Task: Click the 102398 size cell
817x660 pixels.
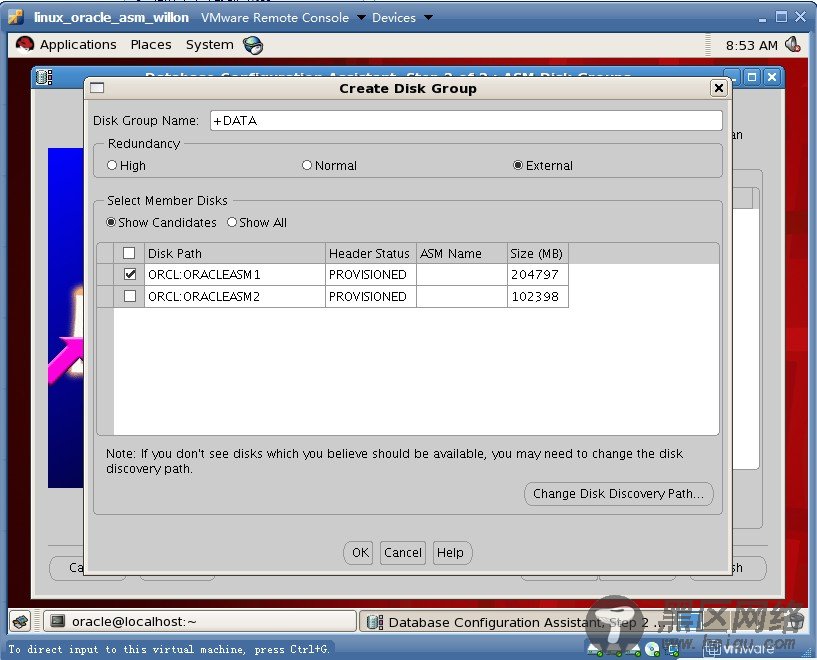Action: pos(538,296)
